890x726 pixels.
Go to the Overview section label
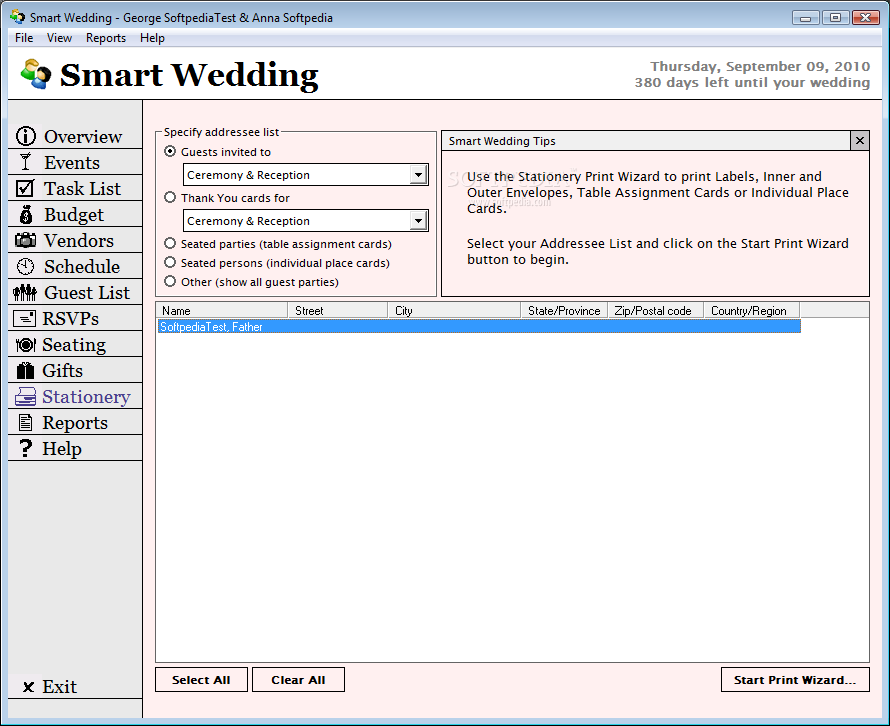click(x=83, y=137)
